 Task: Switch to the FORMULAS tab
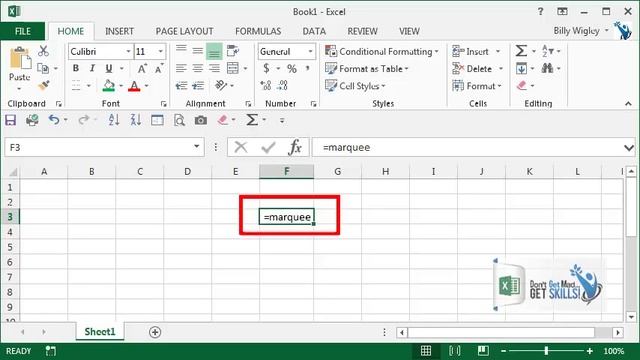point(258,31)
